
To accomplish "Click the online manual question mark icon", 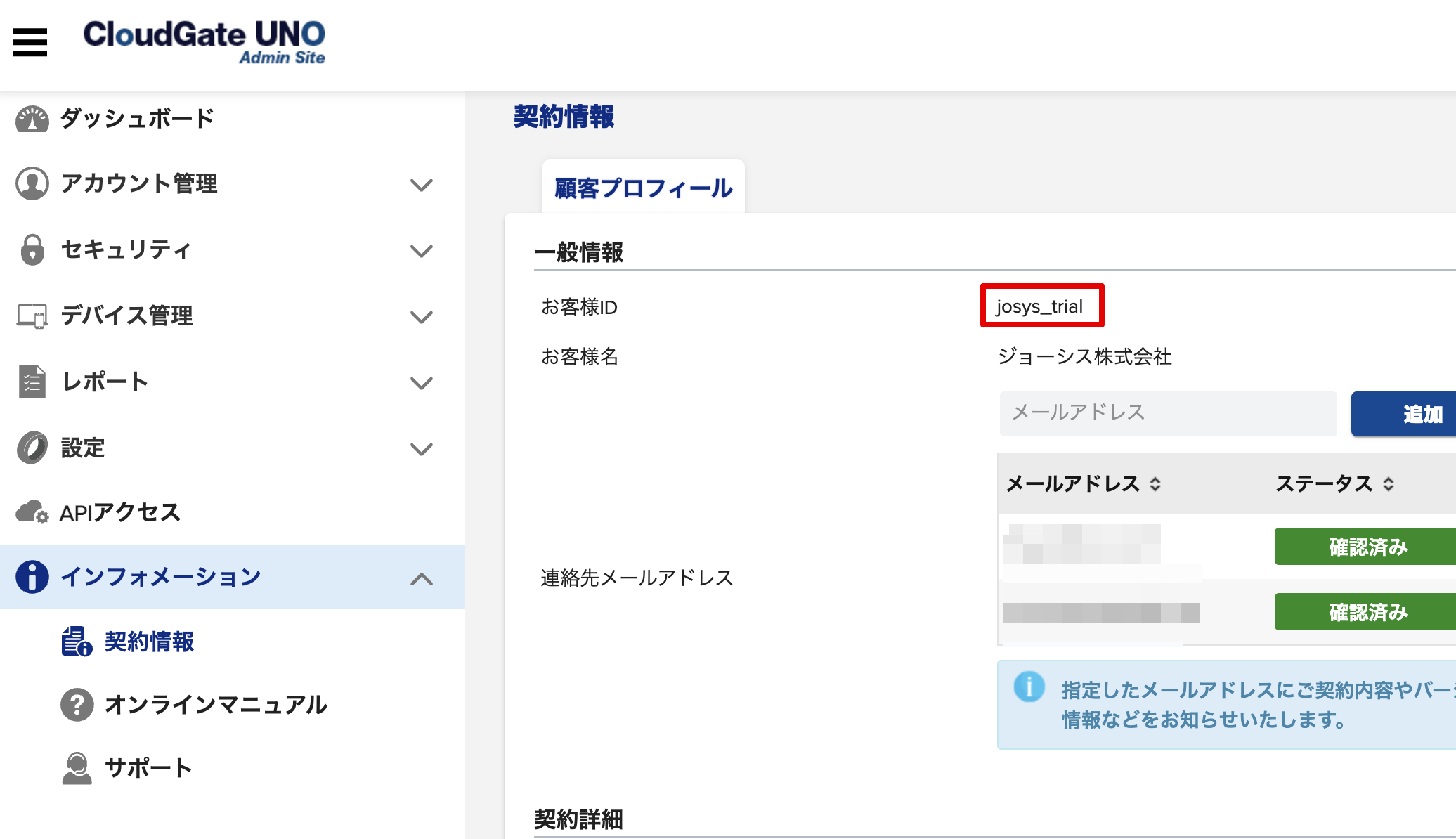I will pos(77,705).
